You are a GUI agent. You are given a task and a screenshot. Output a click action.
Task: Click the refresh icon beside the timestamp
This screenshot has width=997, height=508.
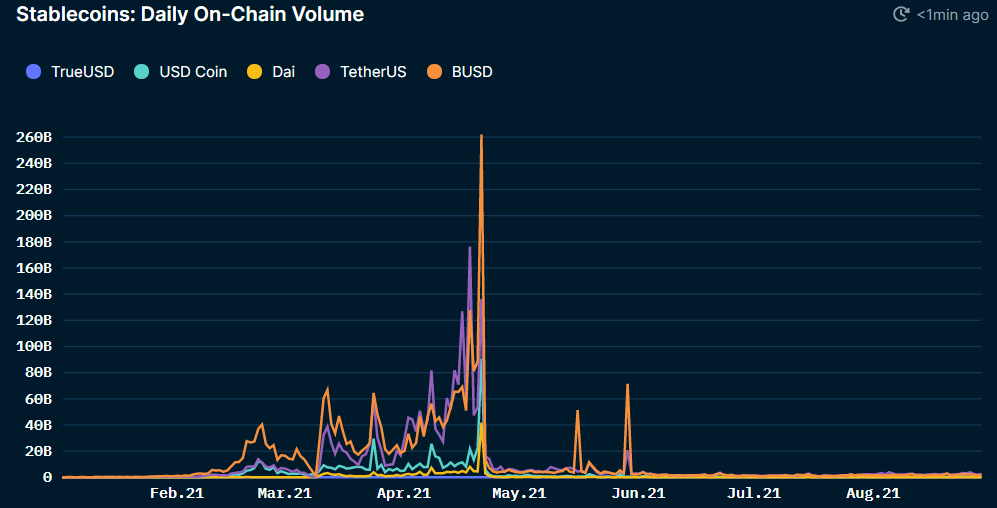tap(901, 14)
